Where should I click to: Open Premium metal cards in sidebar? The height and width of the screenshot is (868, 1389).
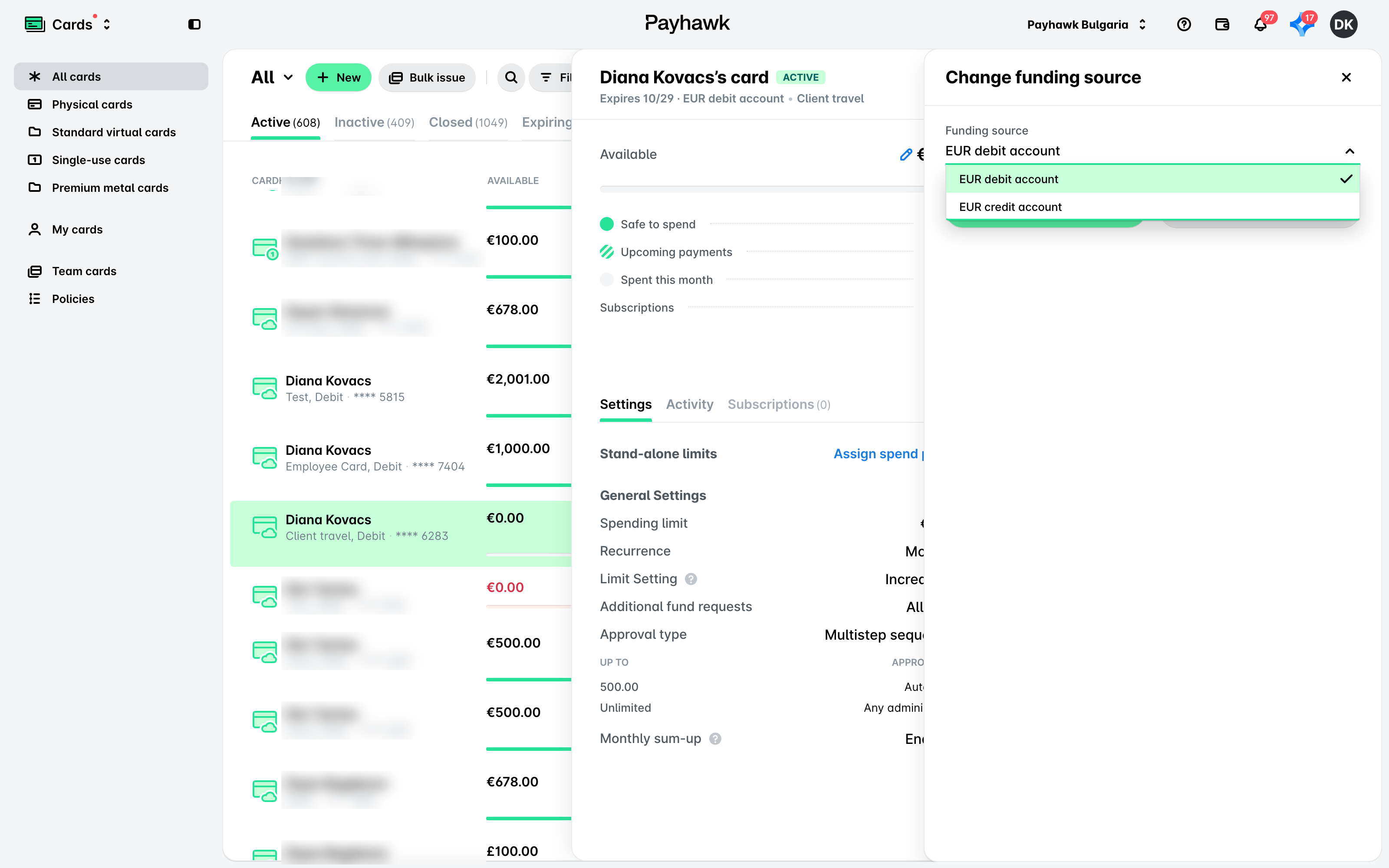click(x=111, y=187)
